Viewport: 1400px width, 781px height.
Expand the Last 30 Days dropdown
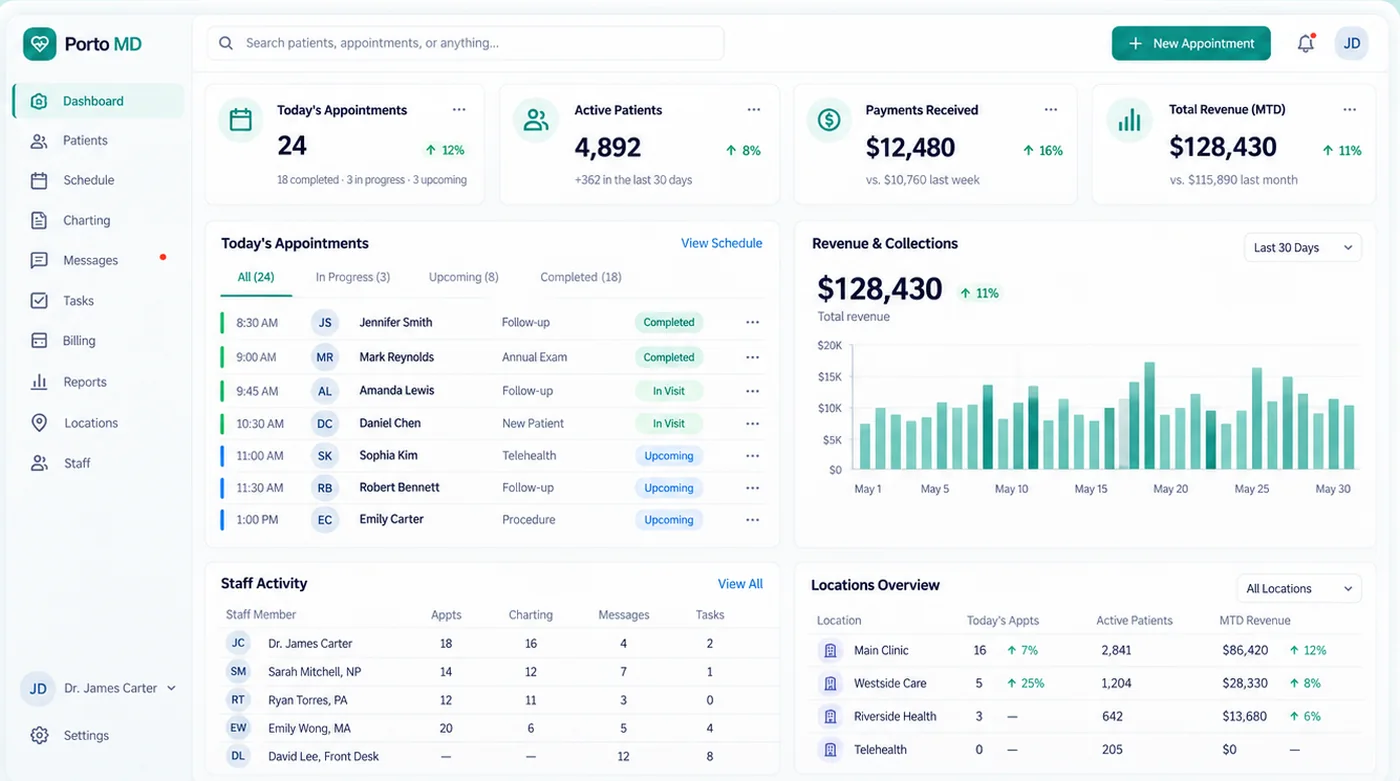click(x=1302, y=248)
